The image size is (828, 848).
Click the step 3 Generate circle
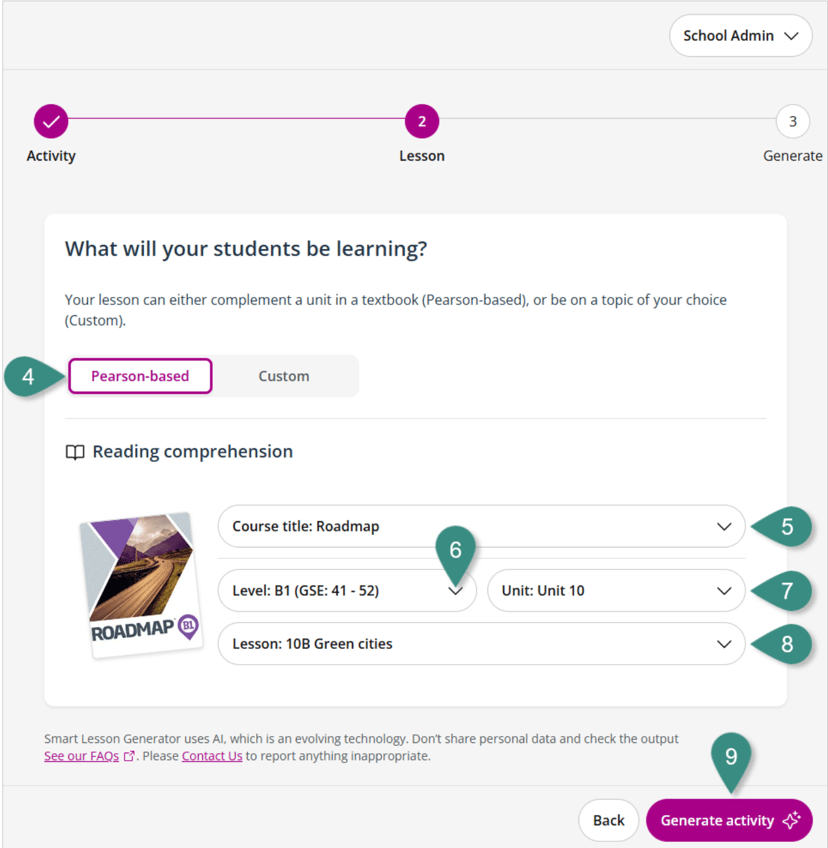pos(792,122)
